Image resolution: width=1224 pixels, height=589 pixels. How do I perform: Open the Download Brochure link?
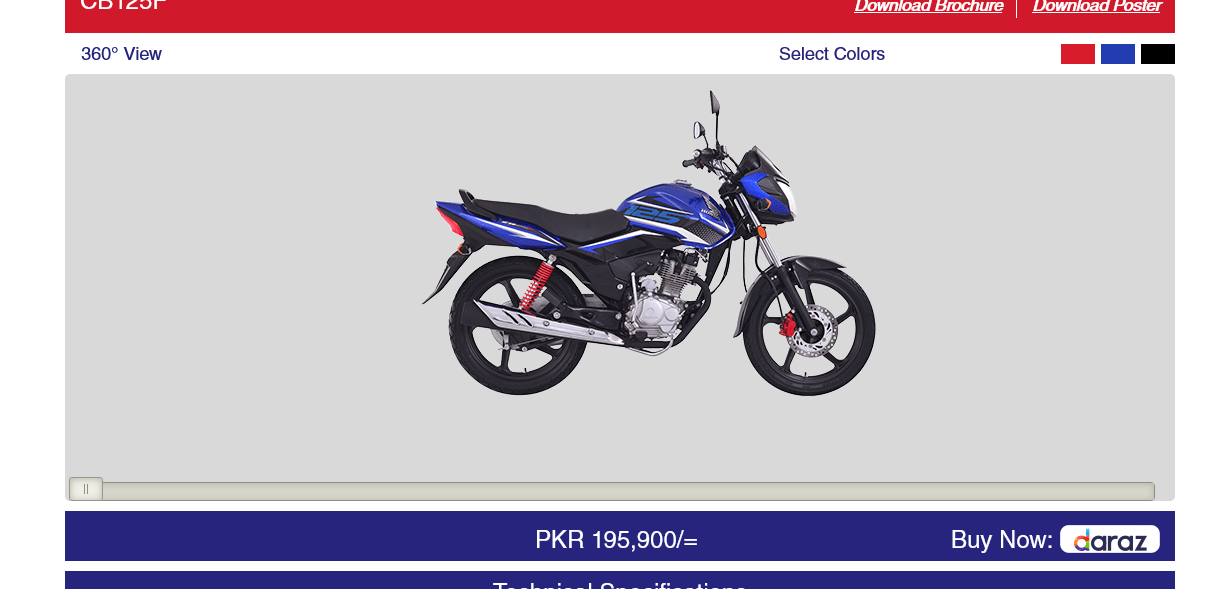coord(928,6)
